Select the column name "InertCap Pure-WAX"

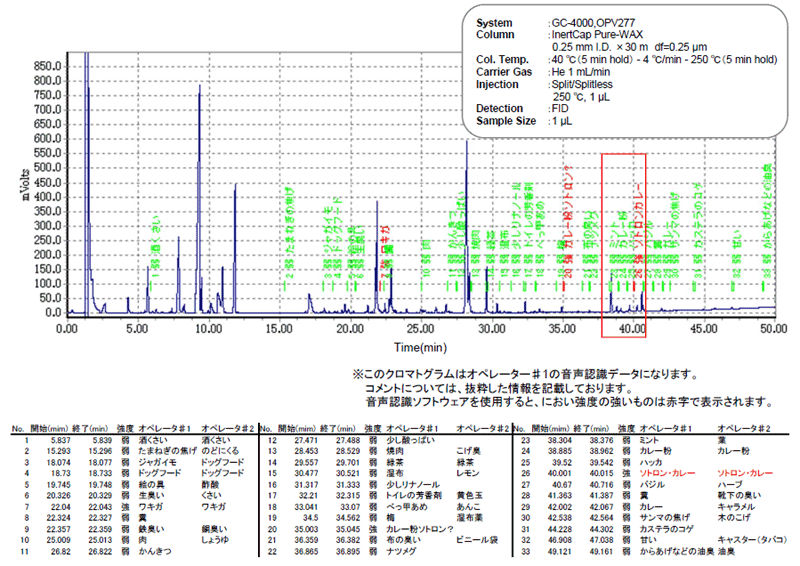(x=597, y=35)
